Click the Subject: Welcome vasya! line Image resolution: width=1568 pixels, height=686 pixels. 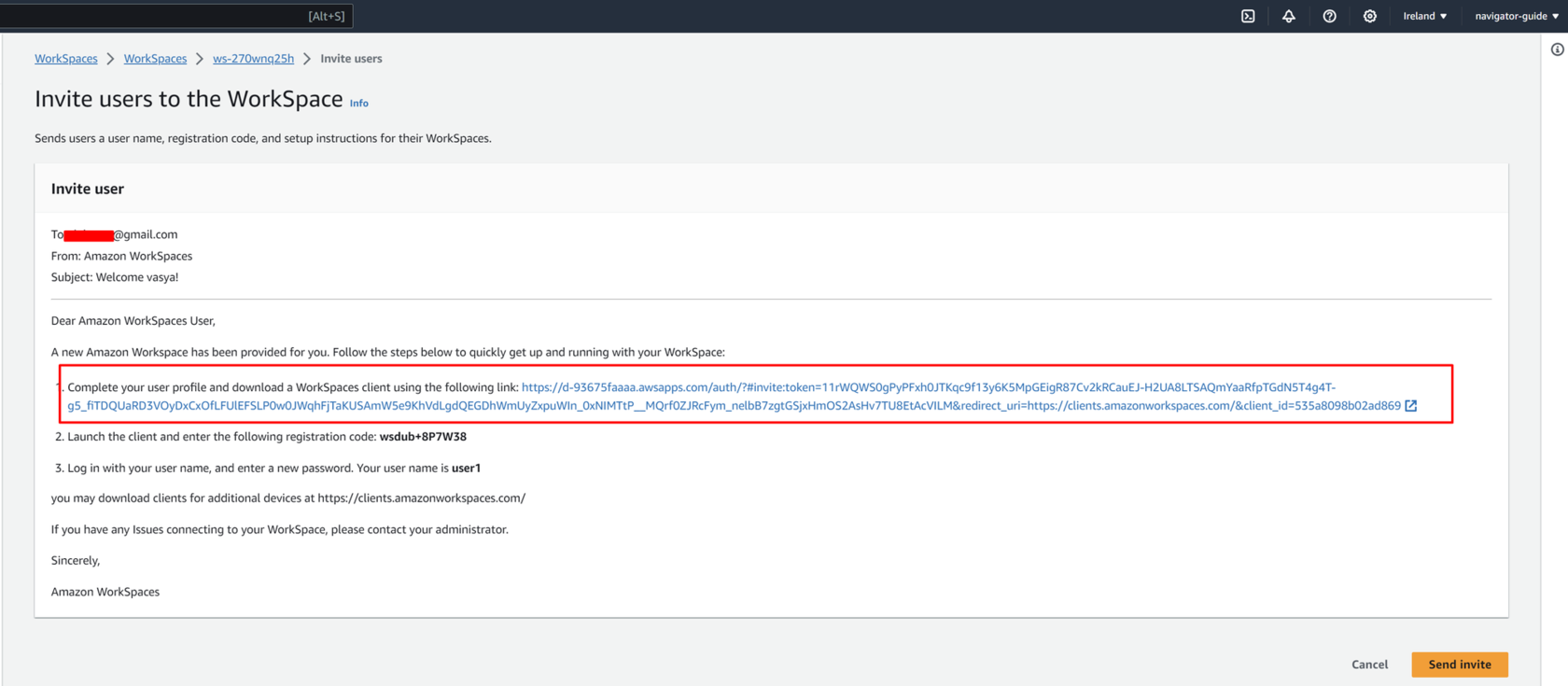click(x=115, y=277)
